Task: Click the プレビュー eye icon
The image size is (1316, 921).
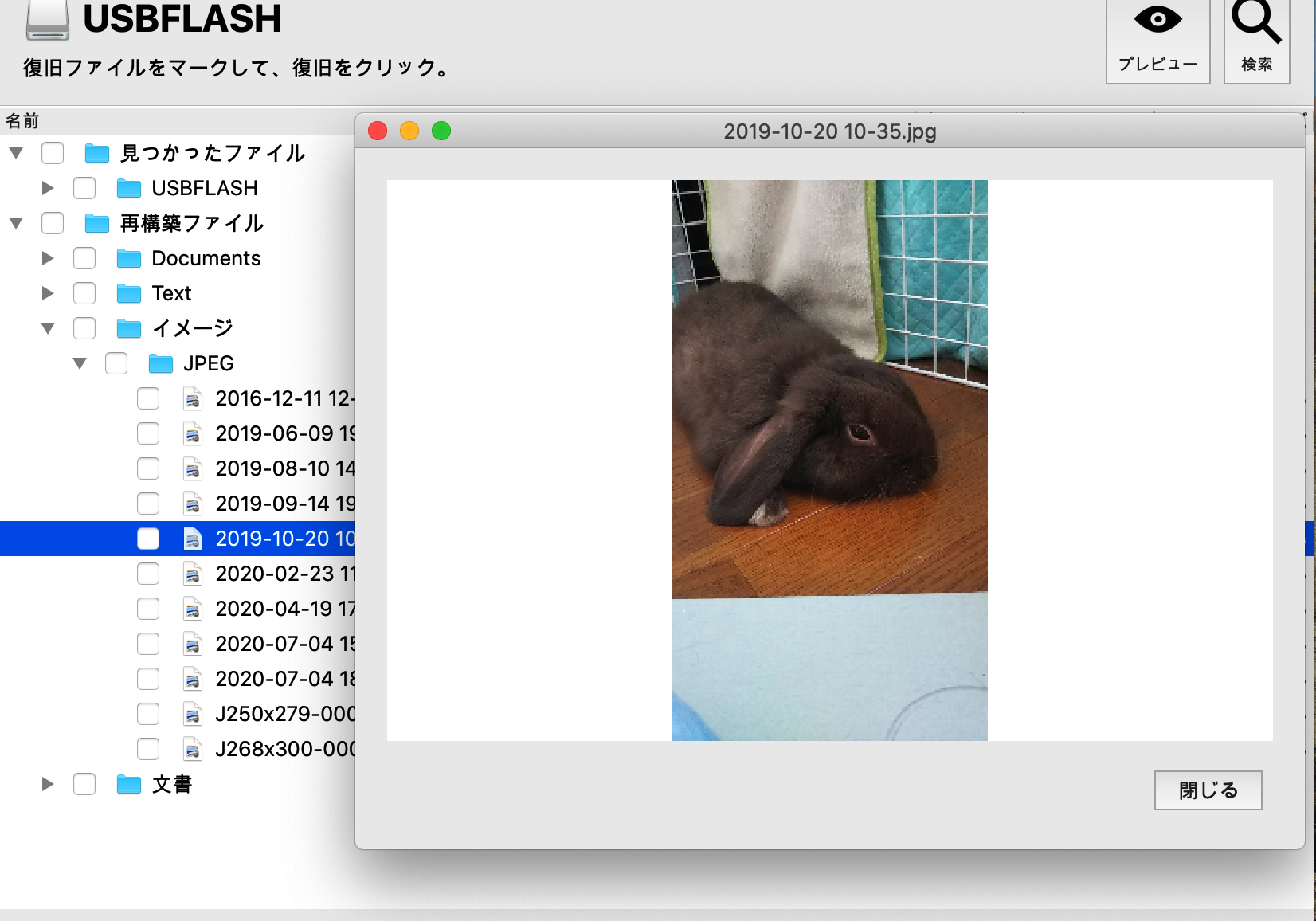Action: [1157, 21]
